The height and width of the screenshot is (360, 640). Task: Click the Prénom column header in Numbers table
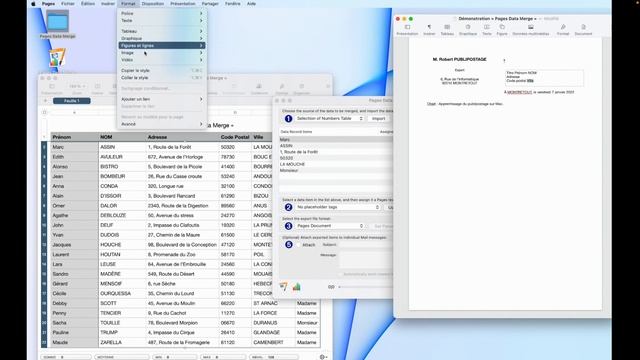click(74, 137)
